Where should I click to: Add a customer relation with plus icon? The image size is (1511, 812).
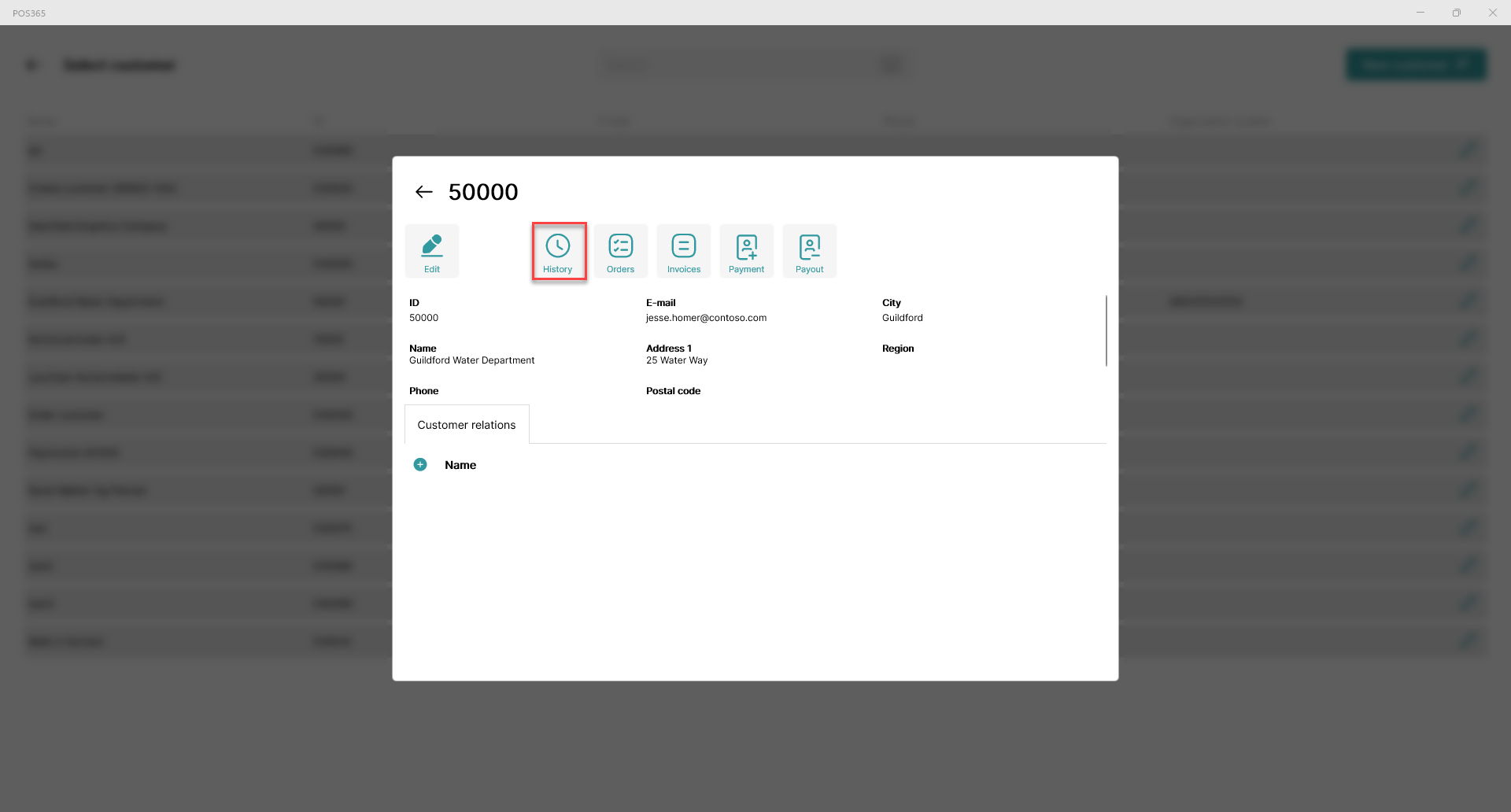(420, 465)
